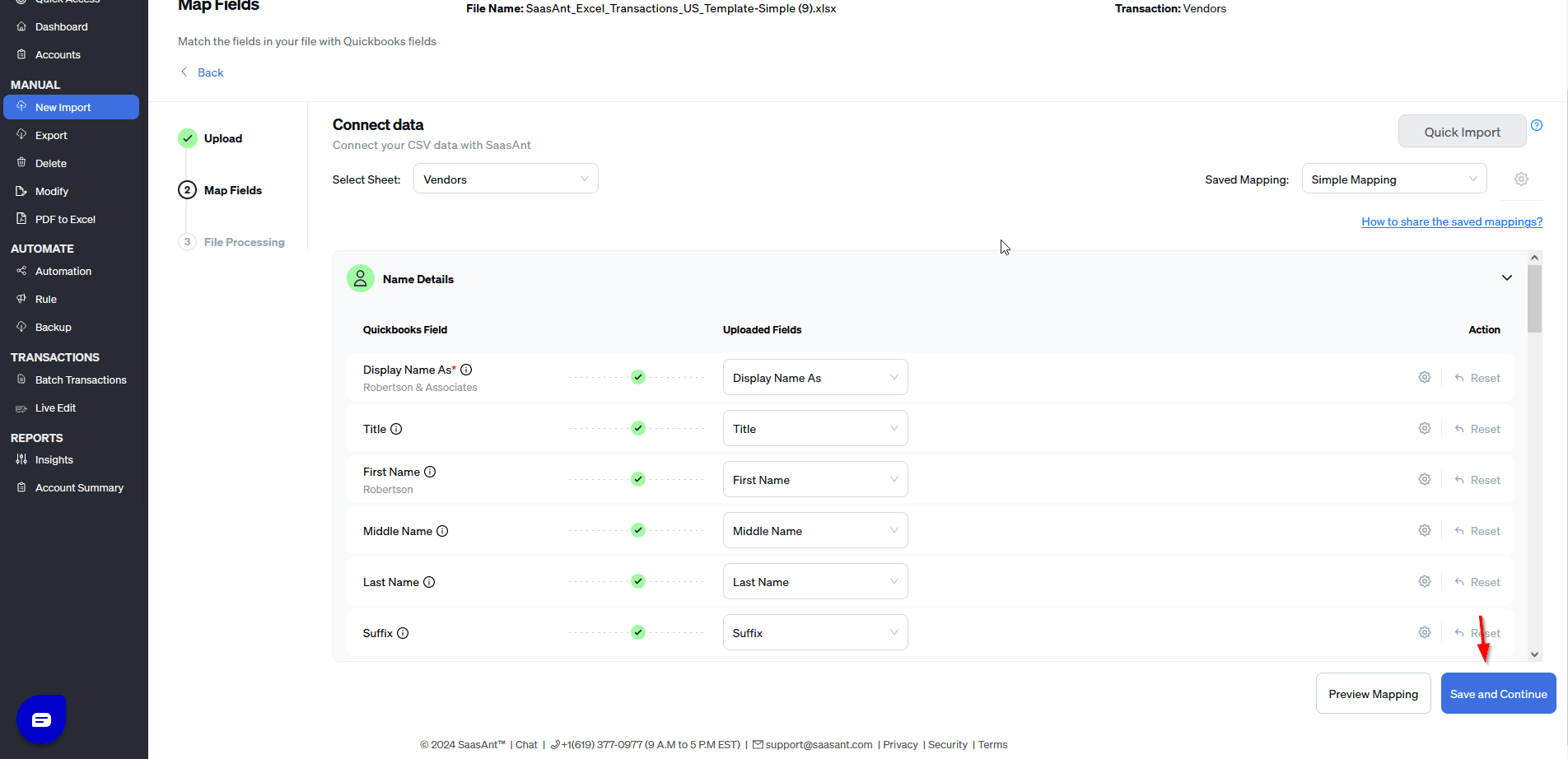
Task: Open Chat link in footer
Action: tap(526, 744)
